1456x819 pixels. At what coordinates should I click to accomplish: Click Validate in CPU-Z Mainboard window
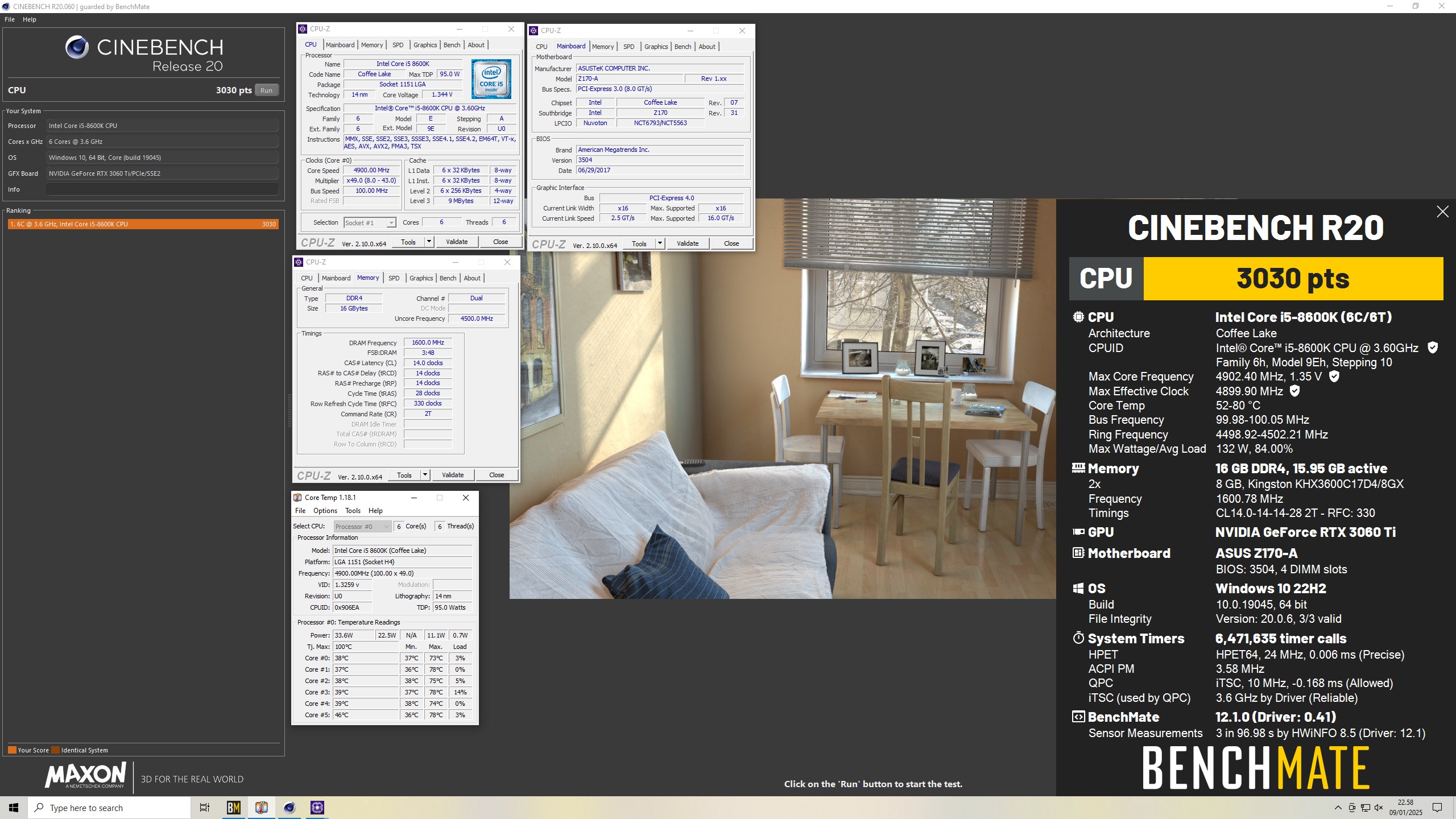[688, 243]
